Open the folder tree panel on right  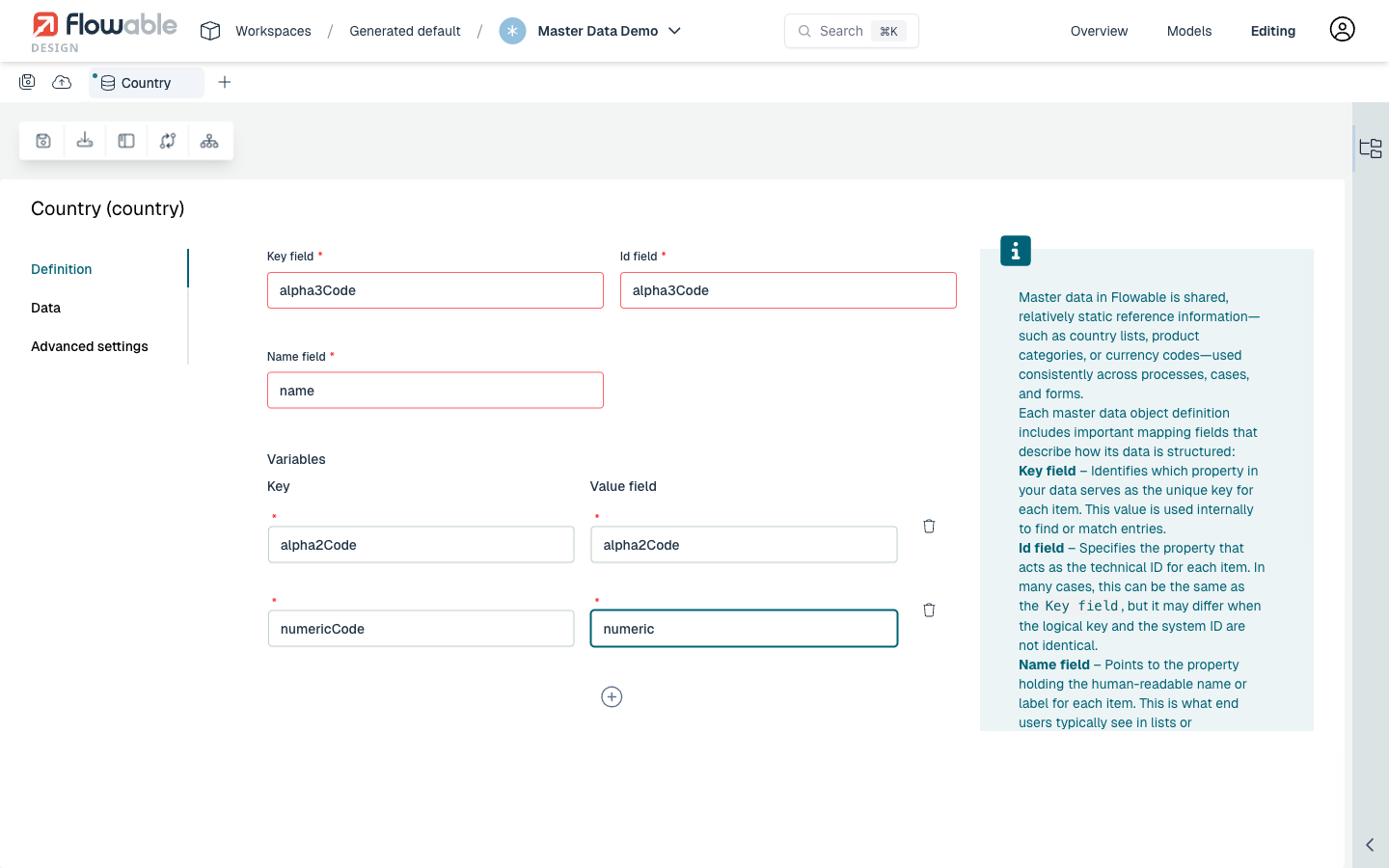coord(1371,149)
